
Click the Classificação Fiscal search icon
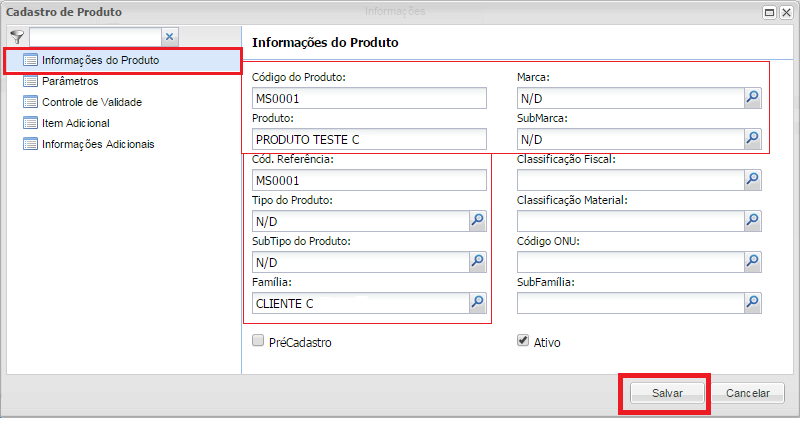(x=753, y=180)
